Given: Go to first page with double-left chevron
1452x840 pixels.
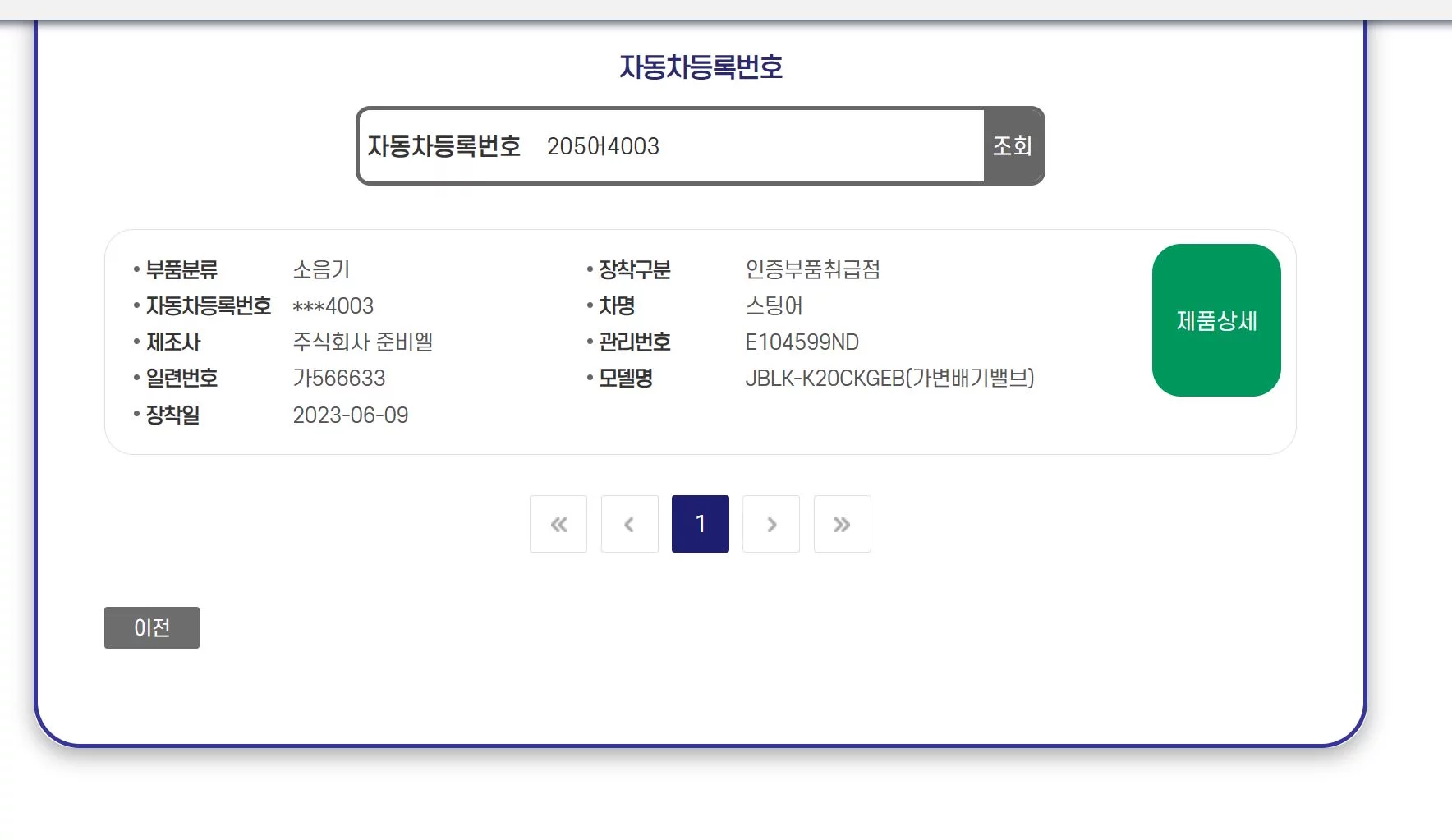Looking at the screenshot, I should [558, 524].
